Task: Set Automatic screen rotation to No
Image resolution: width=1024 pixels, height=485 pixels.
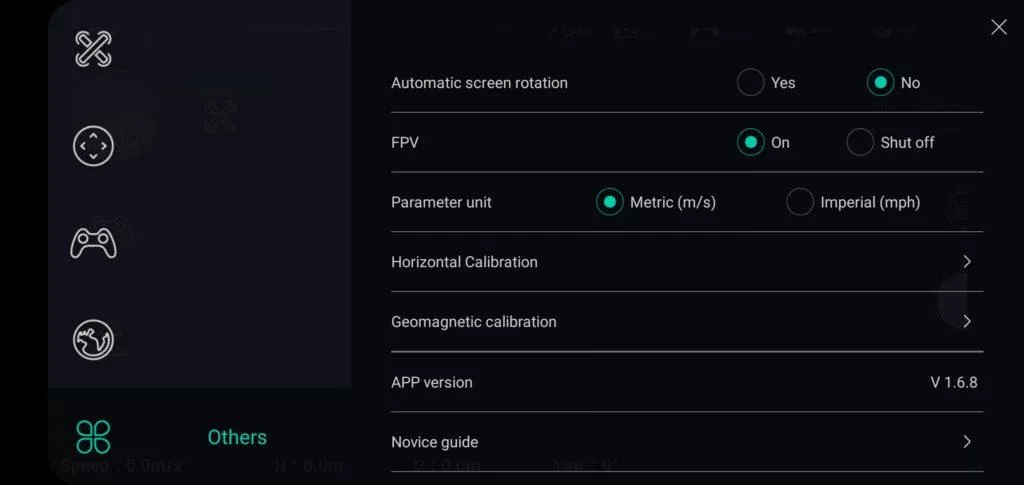Action: 880,83
